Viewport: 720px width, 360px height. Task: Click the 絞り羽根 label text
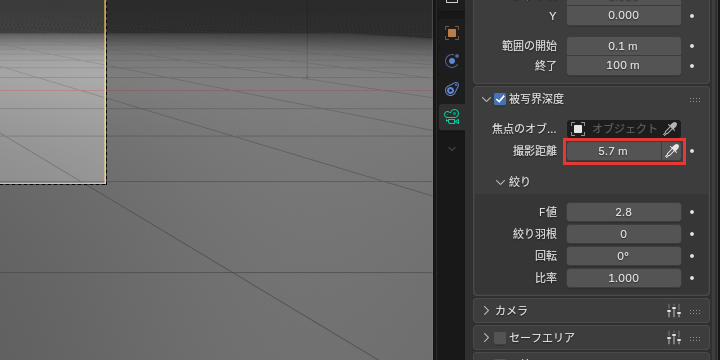(x=535, y=234)
